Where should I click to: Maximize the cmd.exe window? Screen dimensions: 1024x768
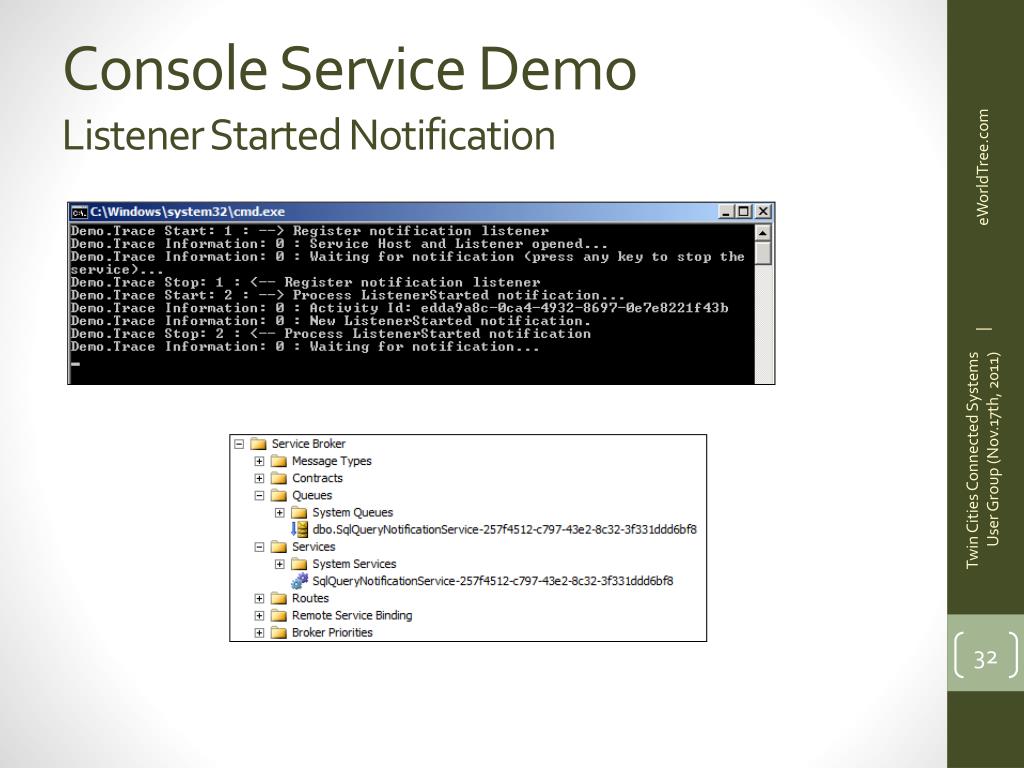click(x=744, y=212)
